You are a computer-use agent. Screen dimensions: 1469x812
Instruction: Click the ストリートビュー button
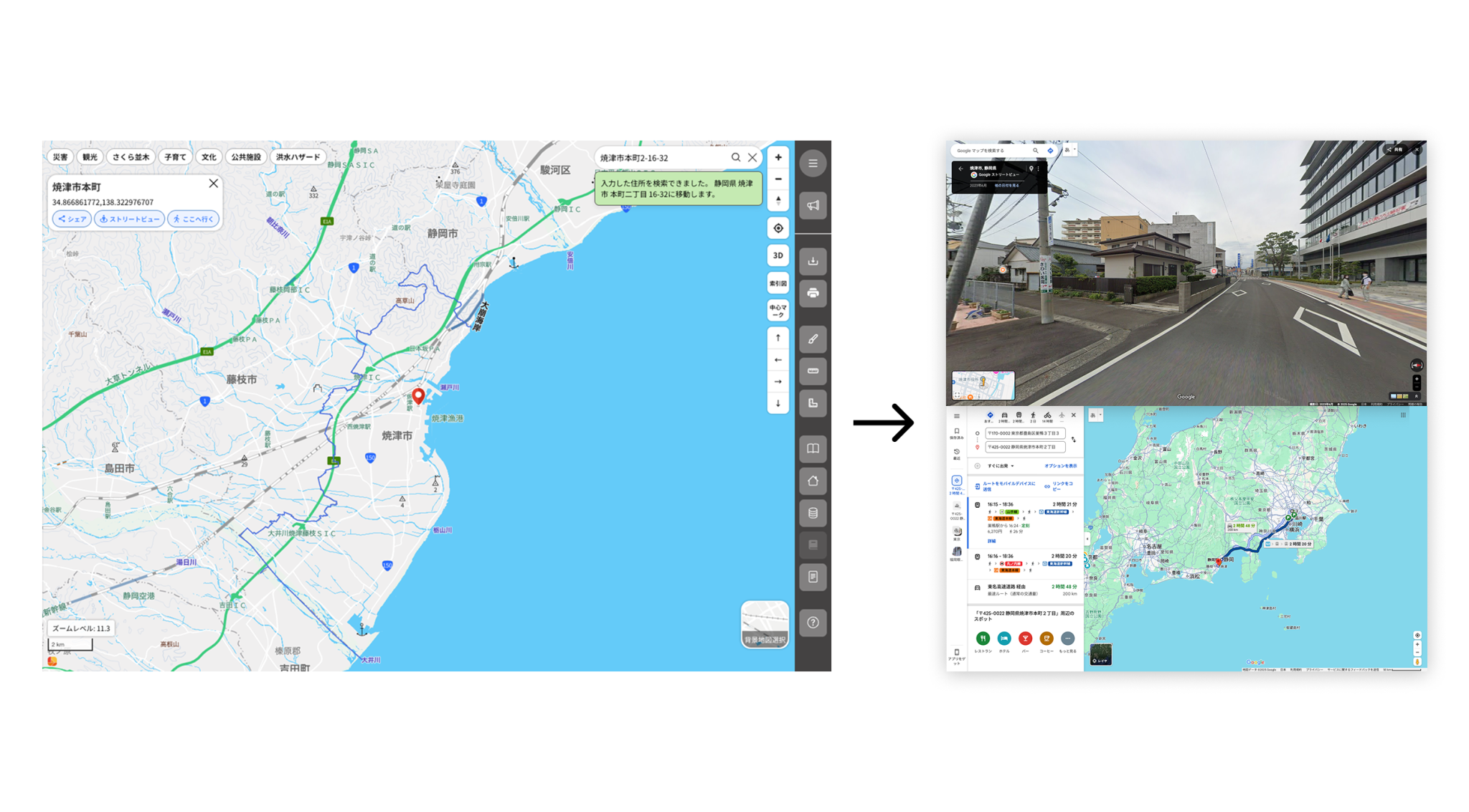[129, 219]
